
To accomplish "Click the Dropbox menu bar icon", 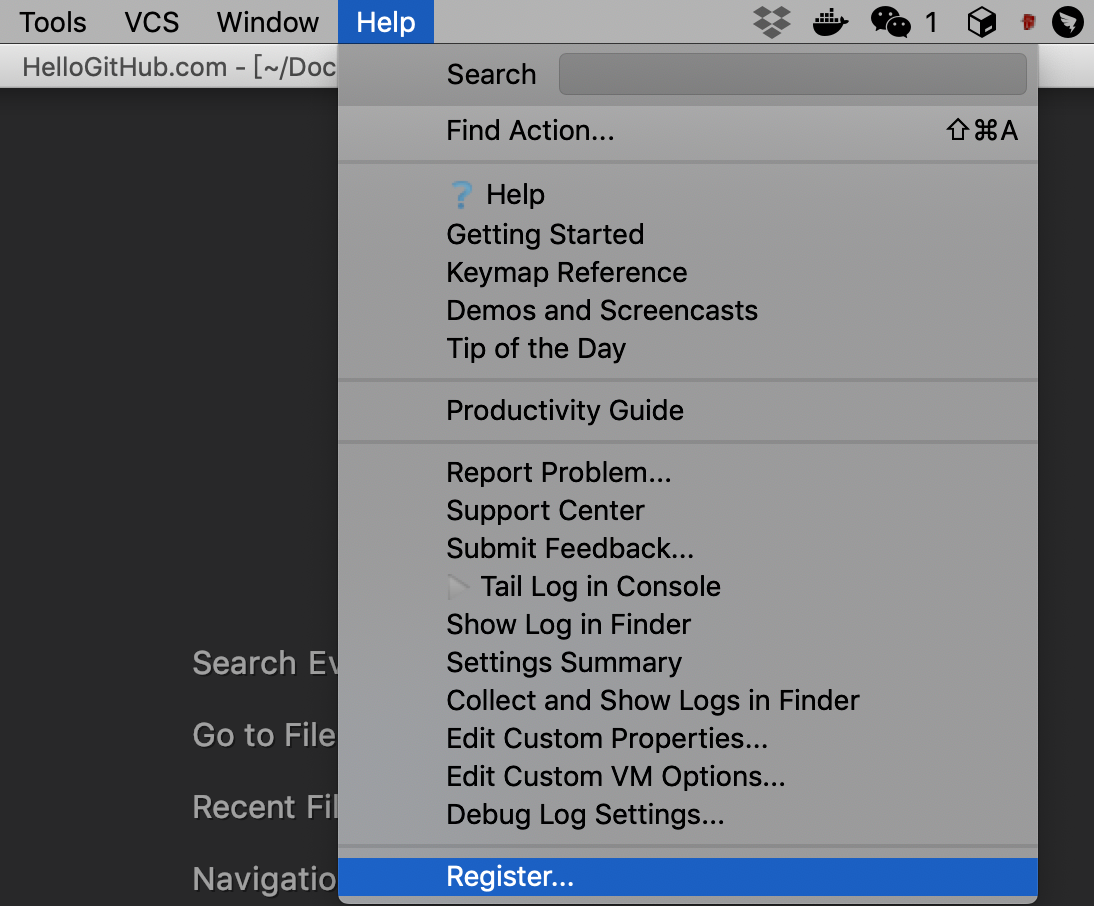I will tap(771, 21).
